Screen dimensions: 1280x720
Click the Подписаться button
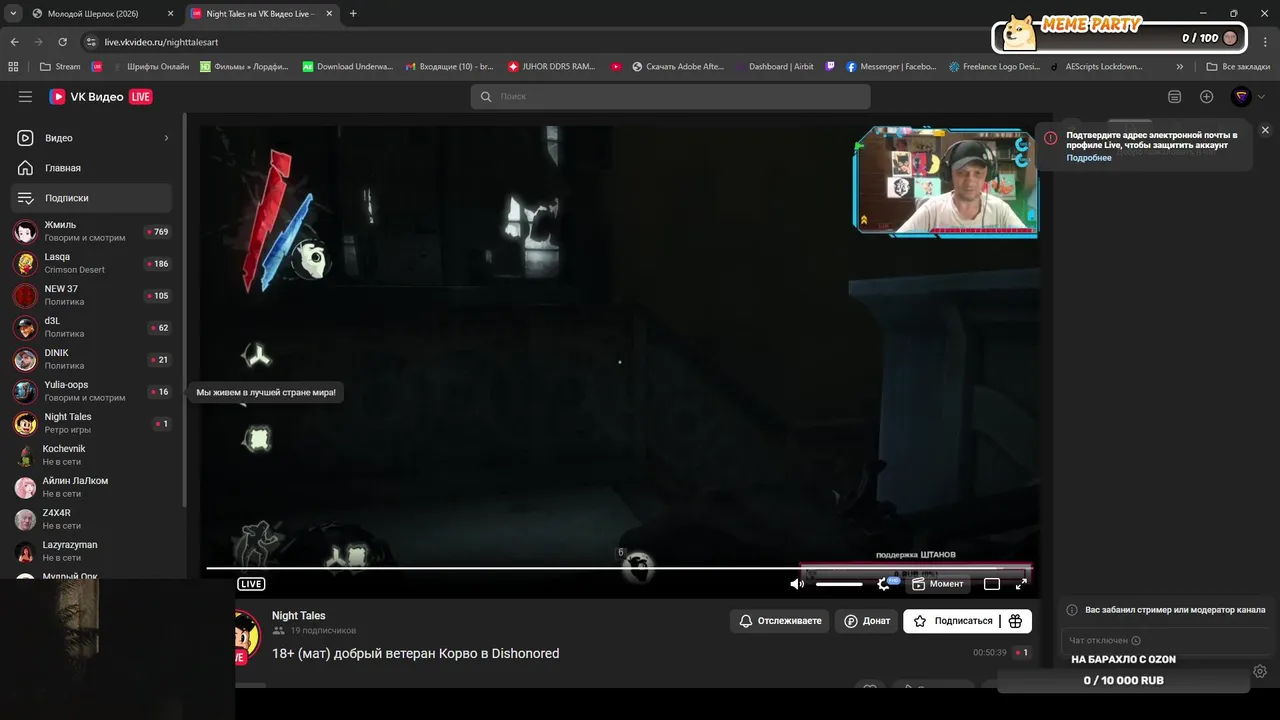952,621
